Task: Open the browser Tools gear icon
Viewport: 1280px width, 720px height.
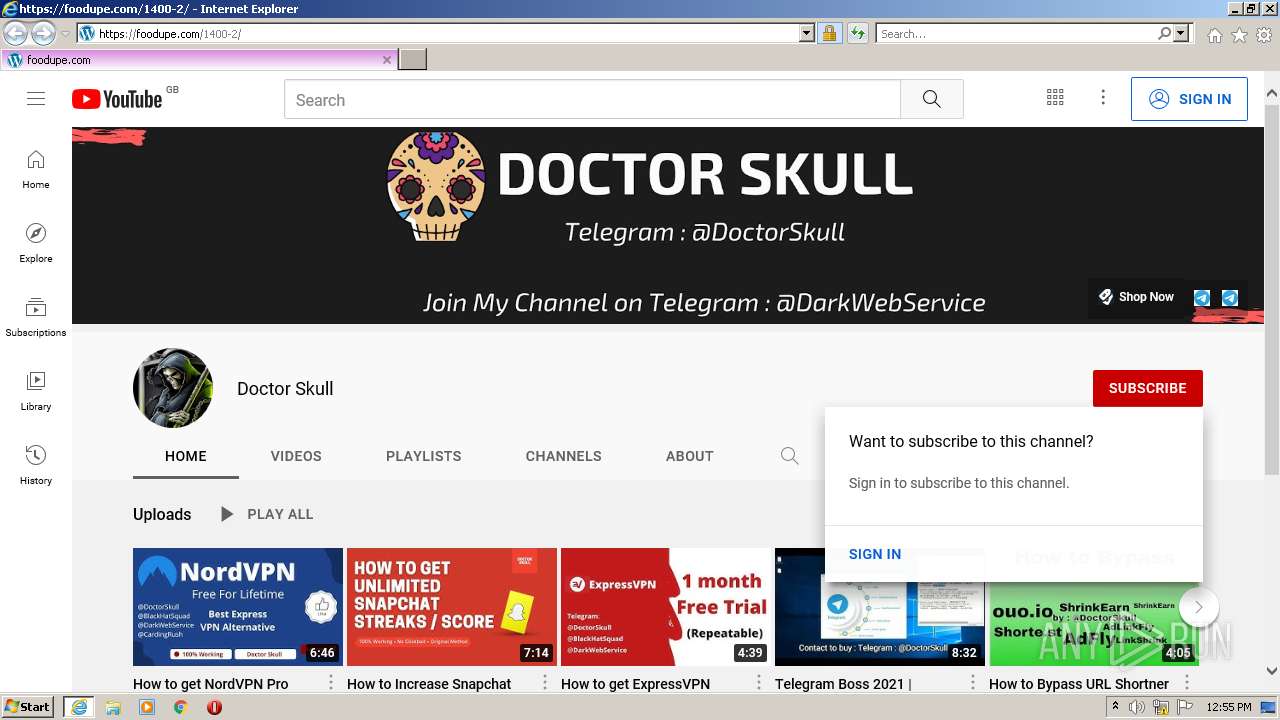Action: (1264, 35)
